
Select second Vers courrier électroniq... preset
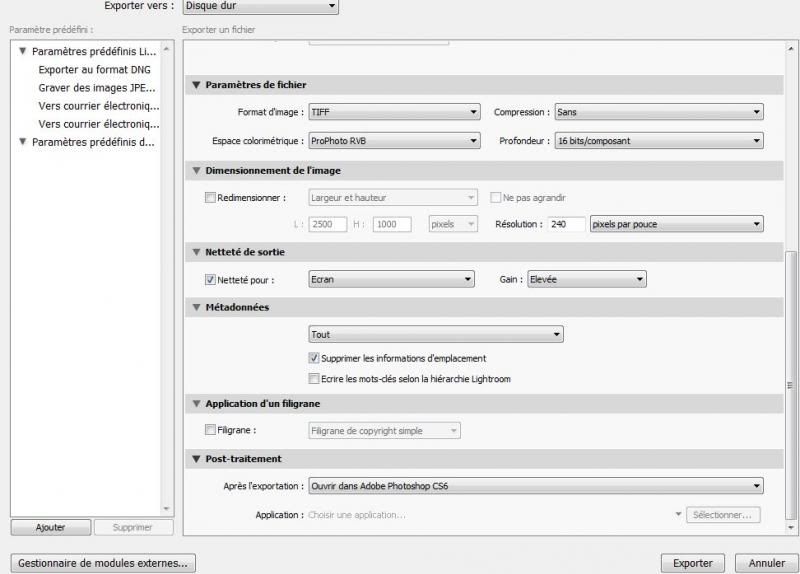pos(99,124)
